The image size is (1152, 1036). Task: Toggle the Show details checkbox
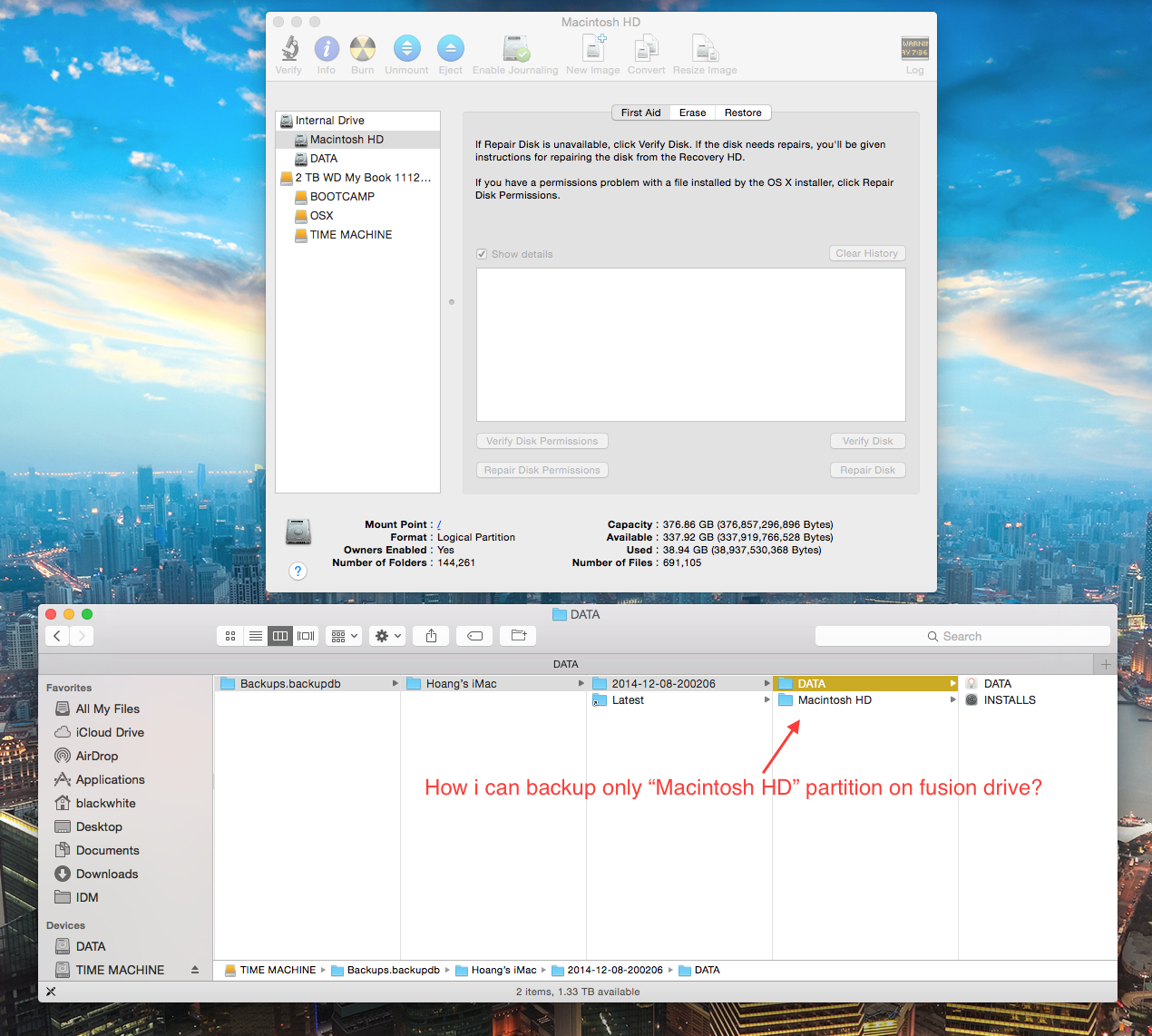(x=482, y=254)
